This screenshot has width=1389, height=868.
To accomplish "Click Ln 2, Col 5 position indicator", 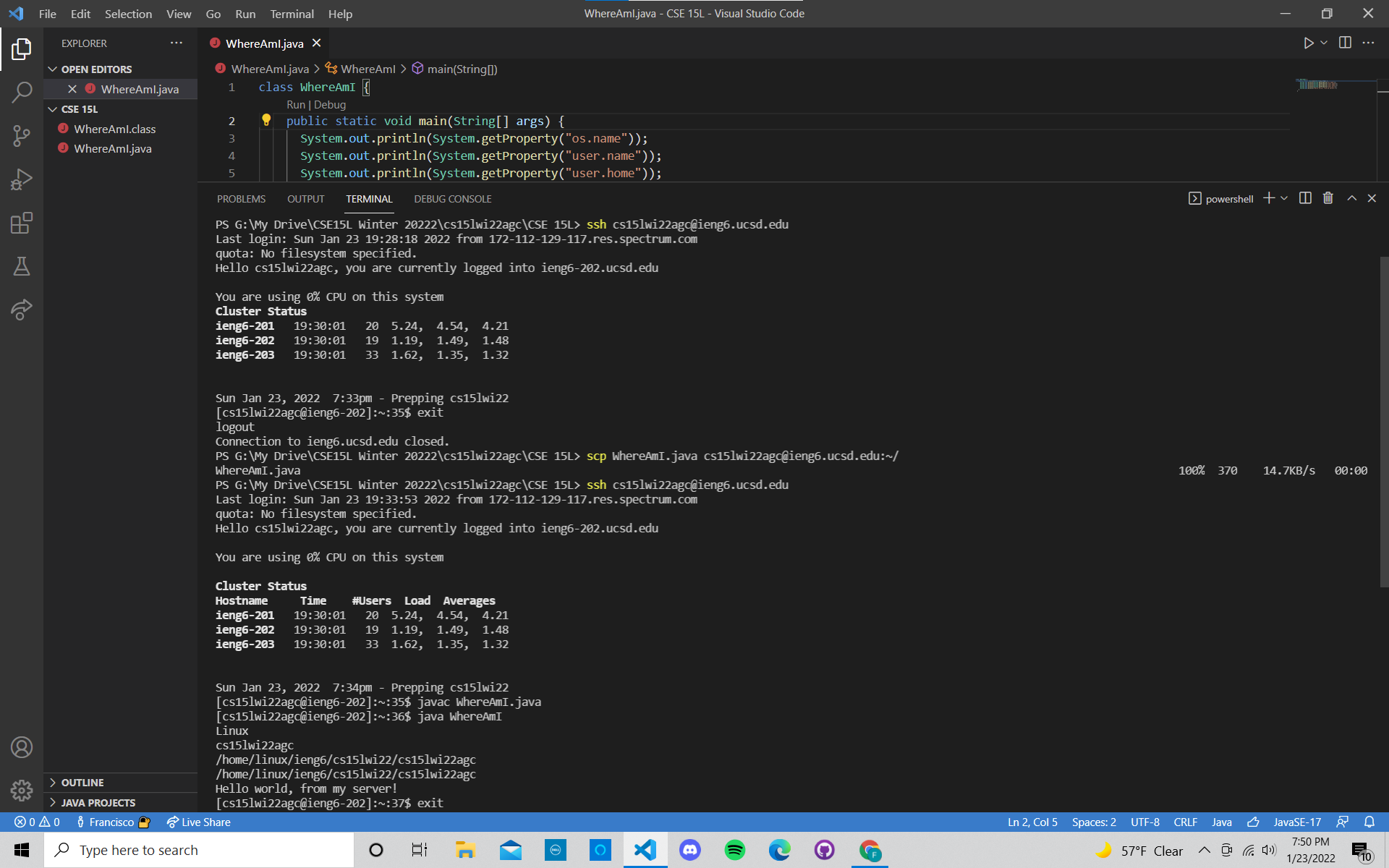I will pos(1032,822).
